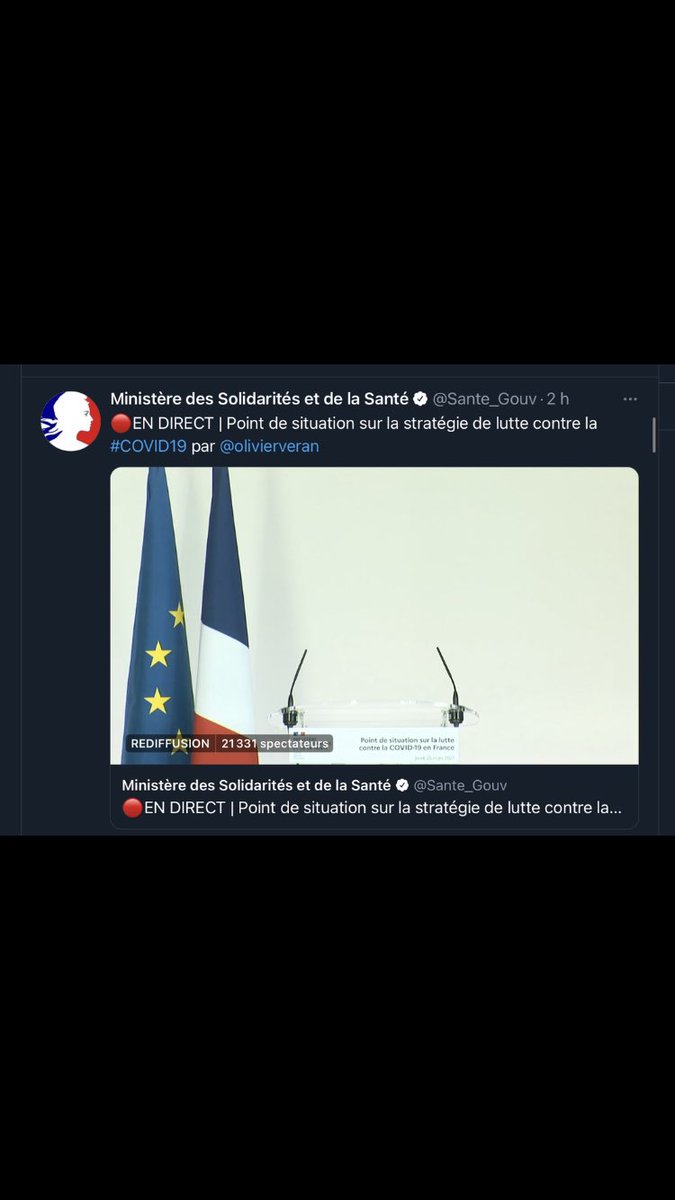Click the verified badge beside the tweet author name
This screenshot has height=1200, width=675.
coord(421,399)
